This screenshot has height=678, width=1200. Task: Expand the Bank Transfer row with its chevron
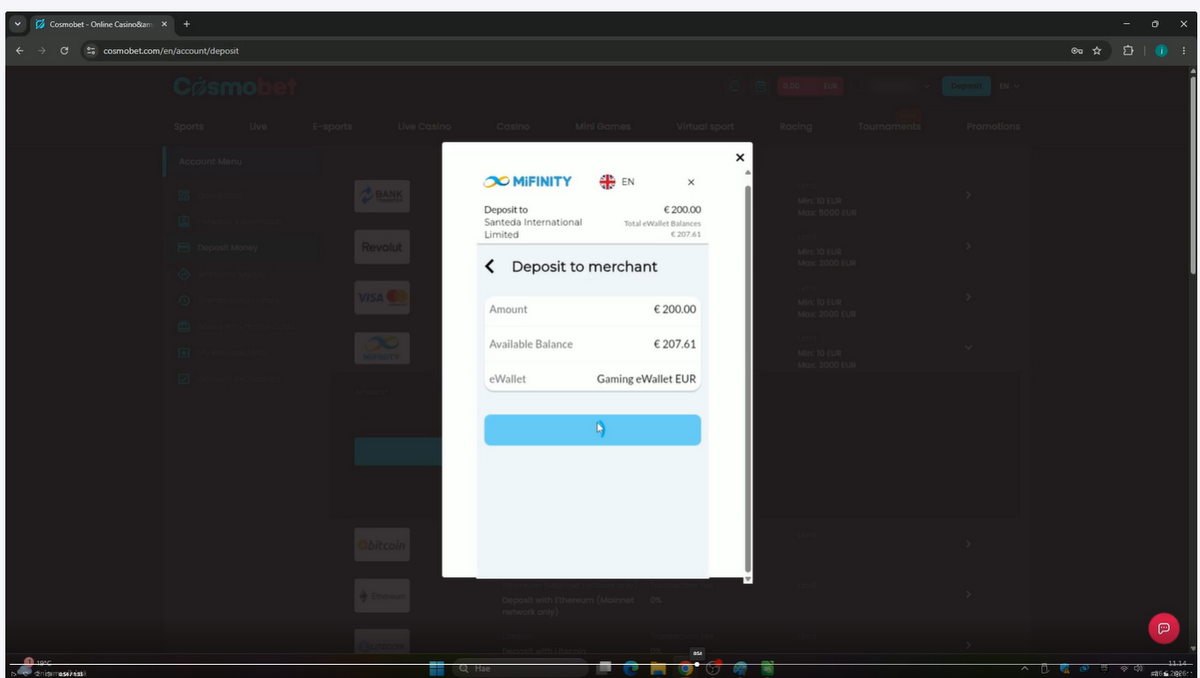[x=968, y=195]
